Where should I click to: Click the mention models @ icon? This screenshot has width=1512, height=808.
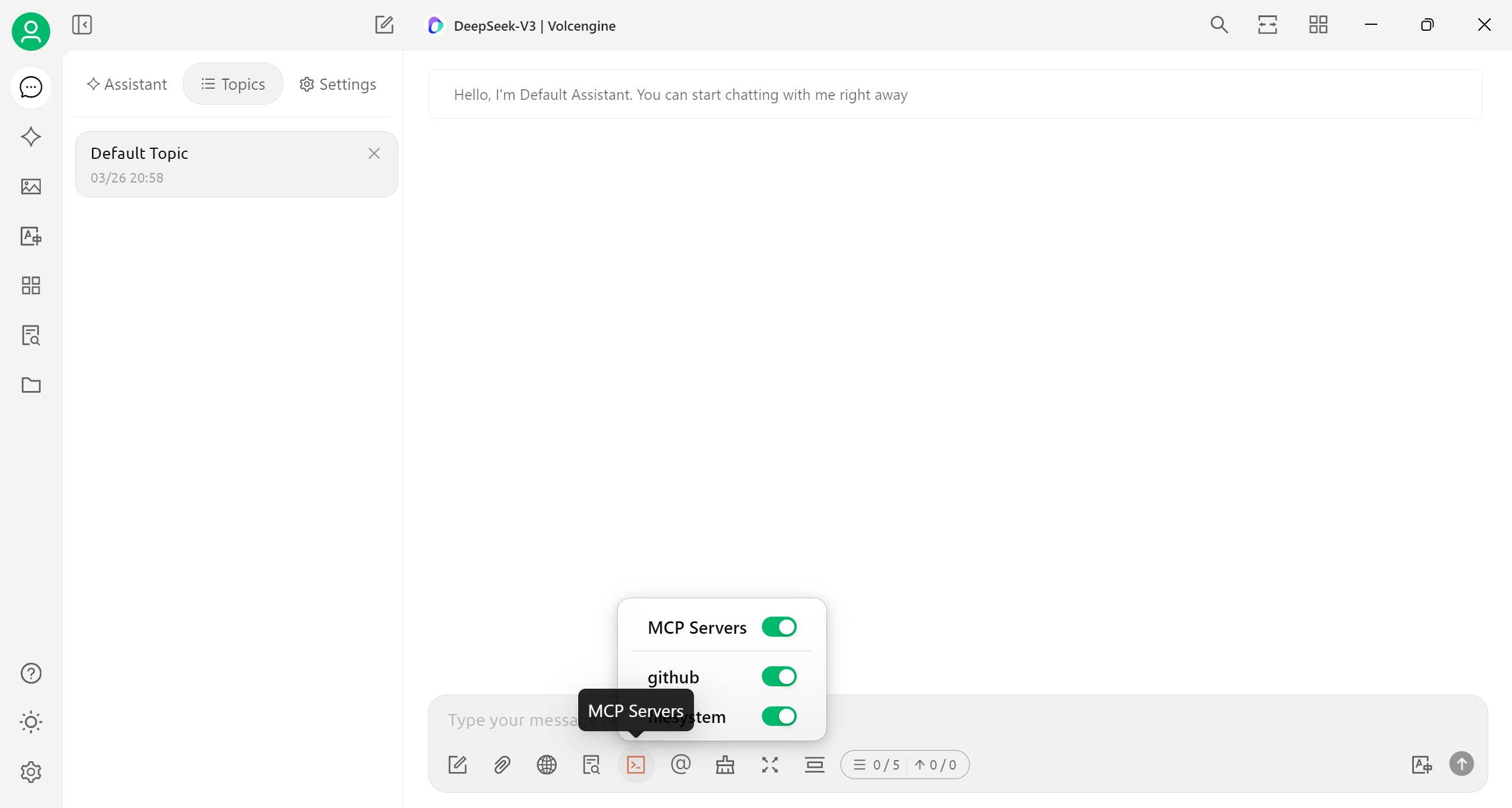tap(680, 765)
